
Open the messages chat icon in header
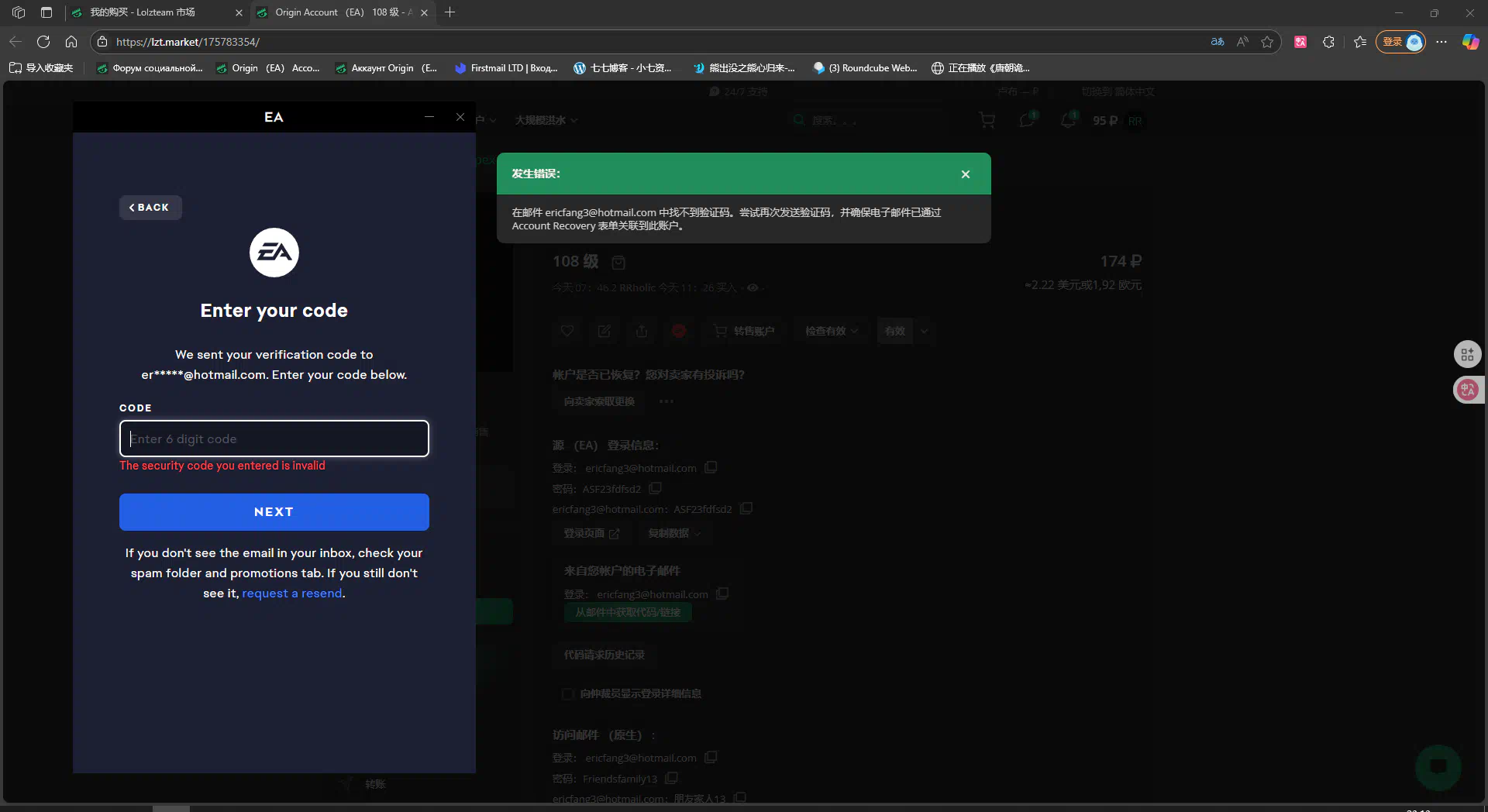(x=1028, y=120)
